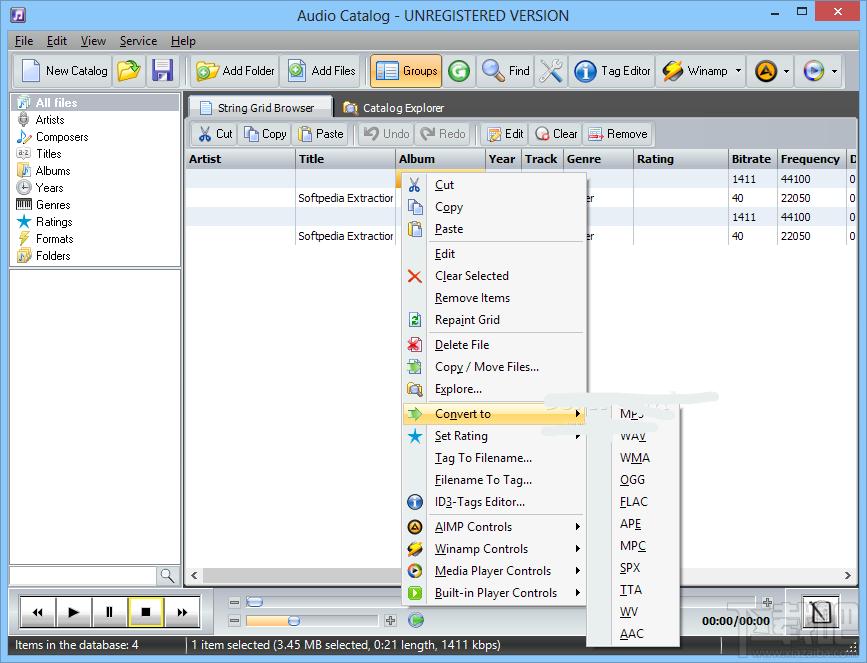
Task: Choose Explore... in context menu
Action: pyautogui.click(x=494, y=389)
